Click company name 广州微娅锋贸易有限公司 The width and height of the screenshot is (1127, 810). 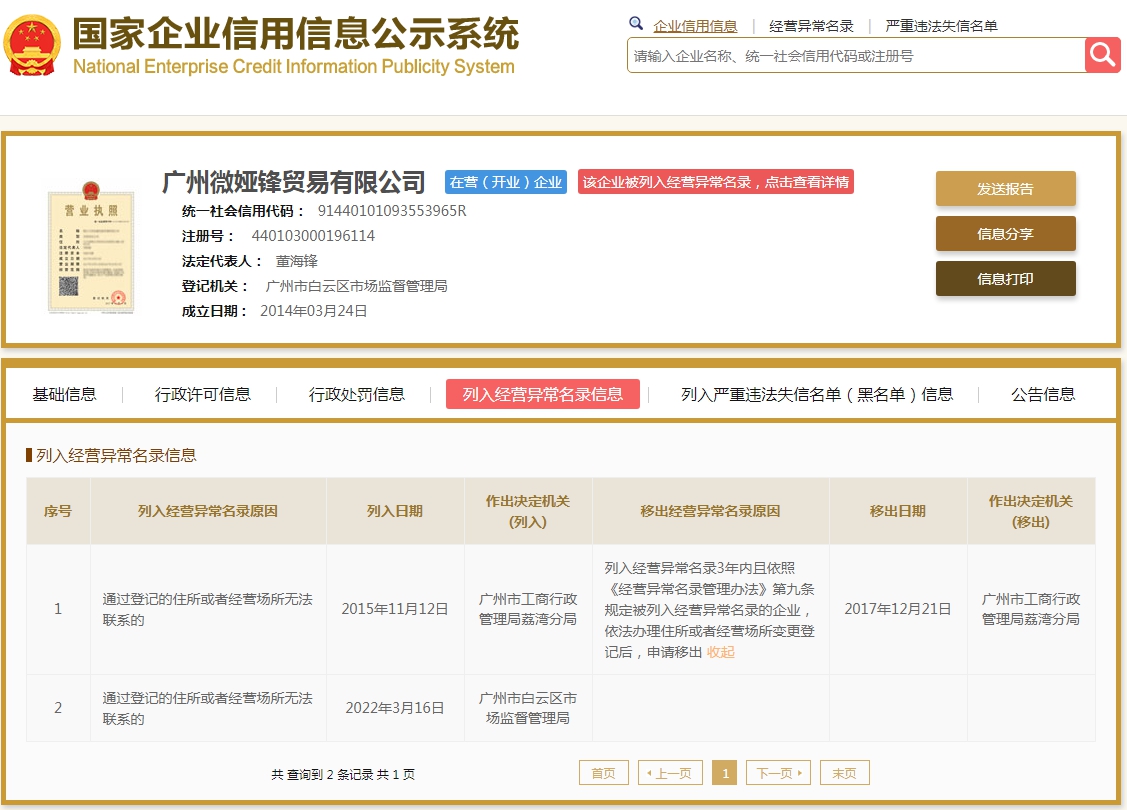pos(294,183)
